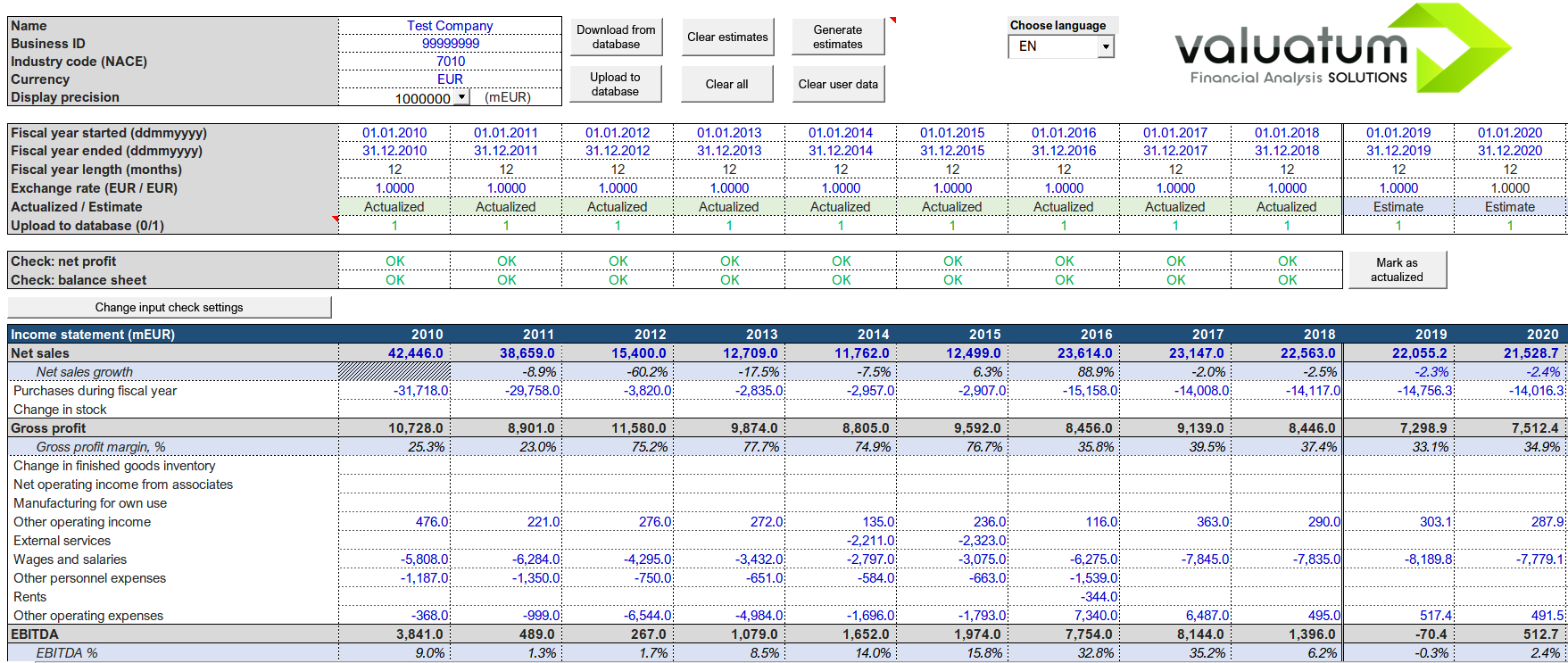
Task: Toggle upload flag for fiscal year 2010
Action: (394, 226)
